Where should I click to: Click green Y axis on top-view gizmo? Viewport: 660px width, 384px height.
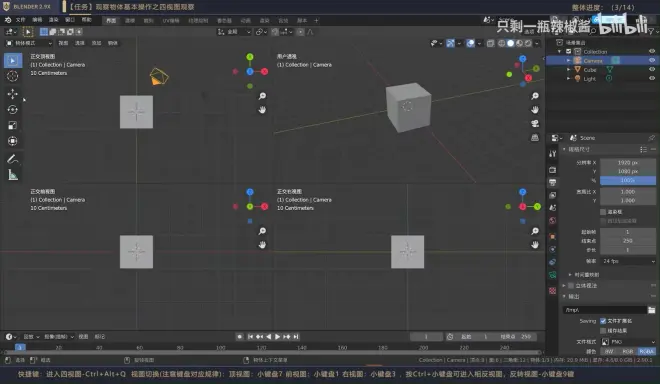pos(250,57)
